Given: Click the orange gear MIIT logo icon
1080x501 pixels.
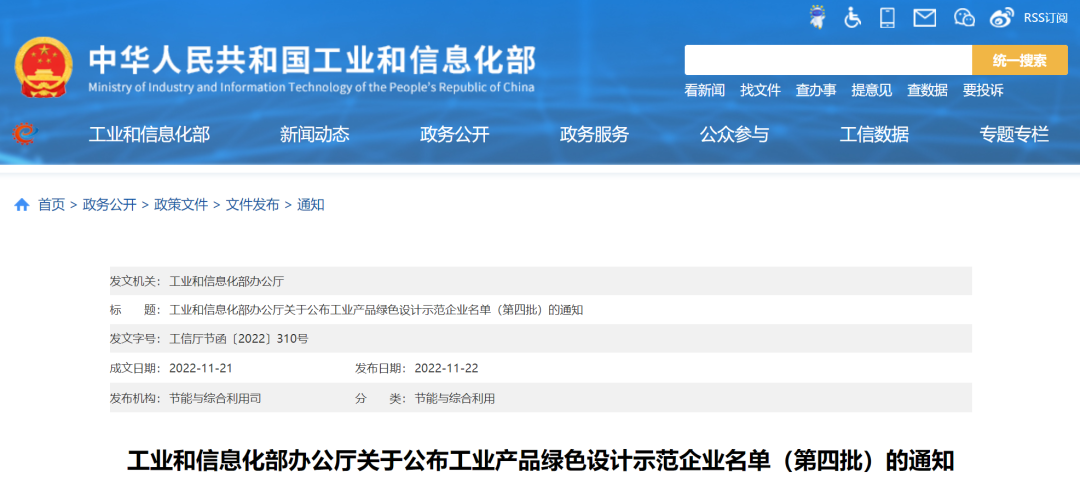Looking at the screenshot, I should pos(23,134).
